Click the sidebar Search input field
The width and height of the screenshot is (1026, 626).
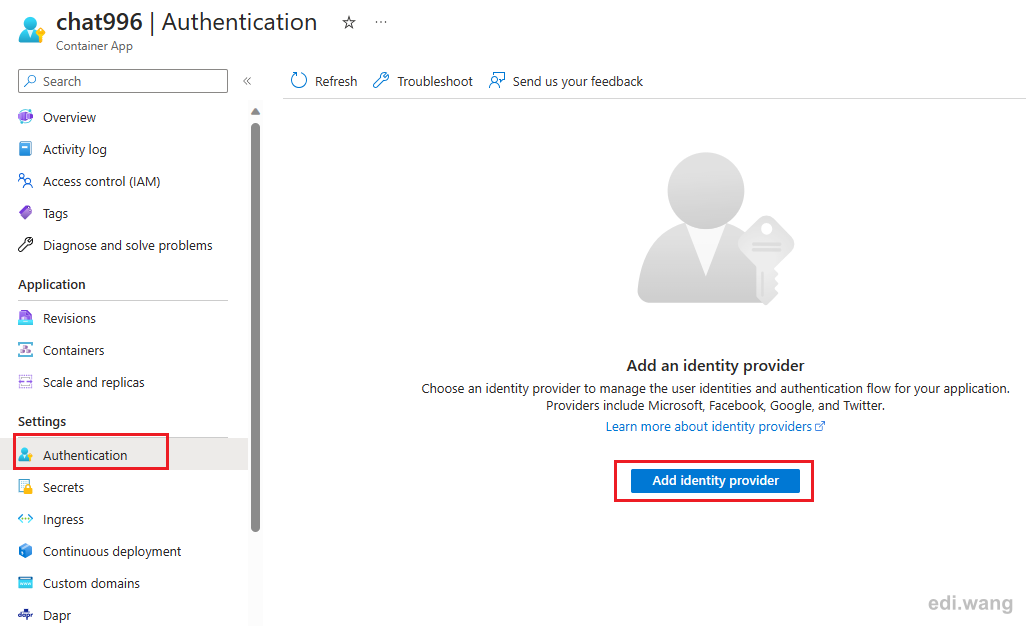pos(123,81)
